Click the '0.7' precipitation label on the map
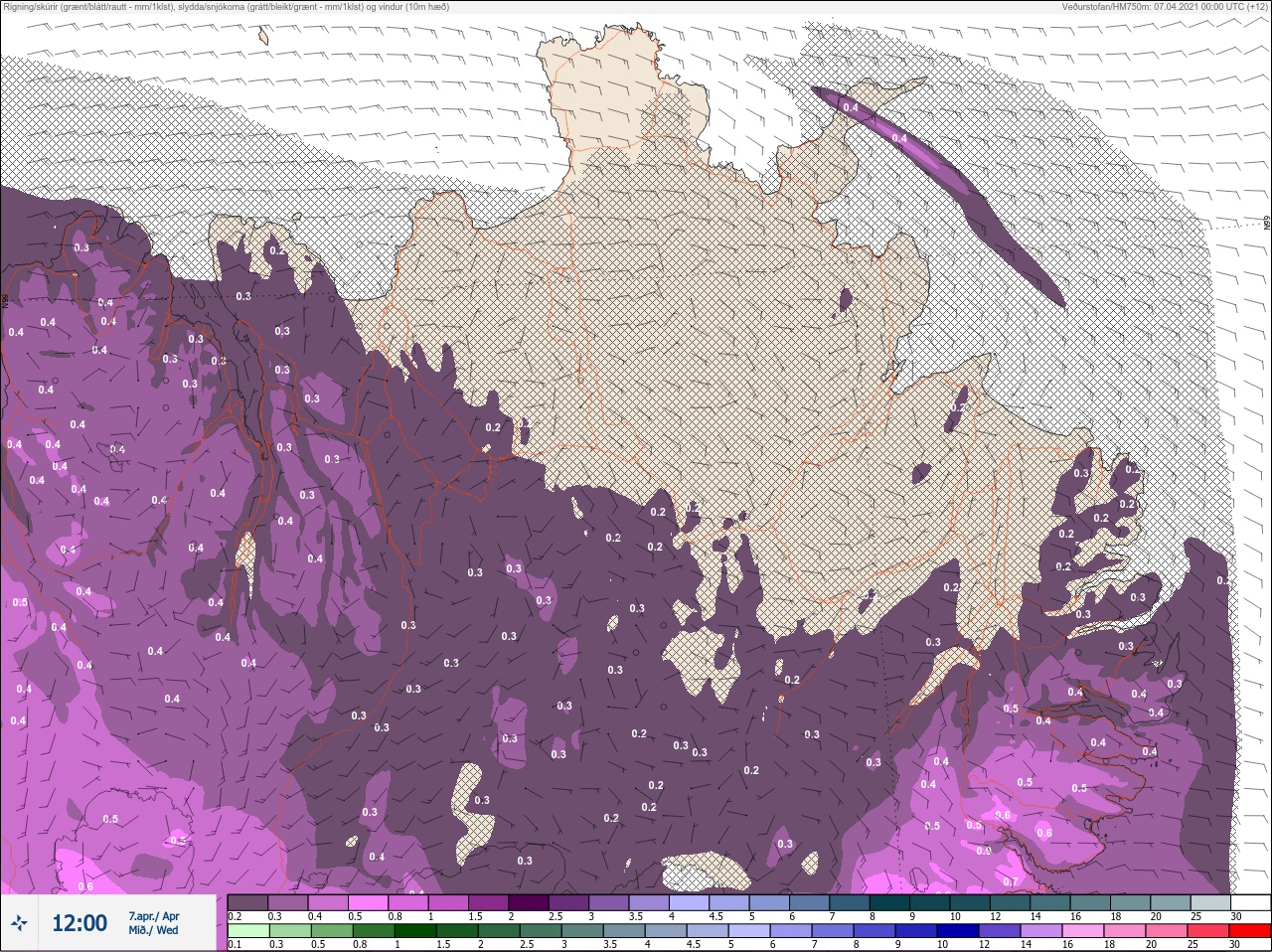1272x952 pixels. (1010, 881)
